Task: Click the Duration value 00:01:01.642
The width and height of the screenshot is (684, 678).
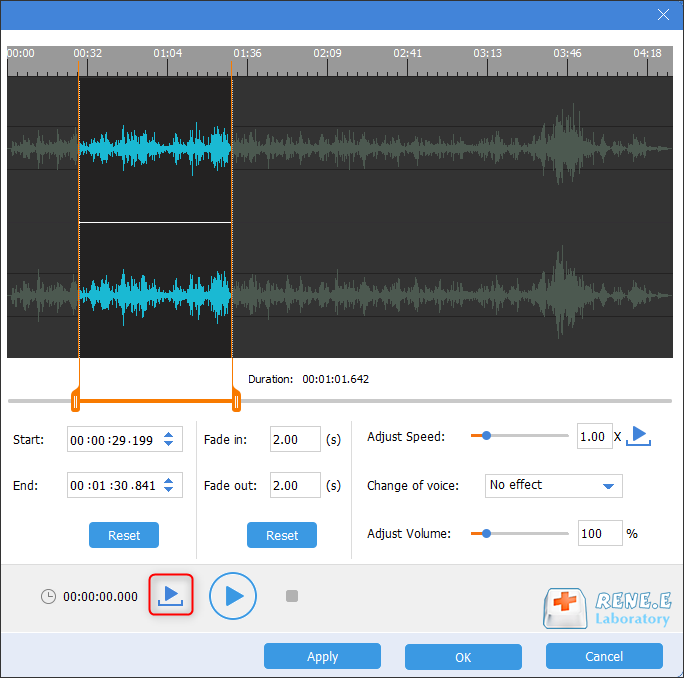Action: 335,379
